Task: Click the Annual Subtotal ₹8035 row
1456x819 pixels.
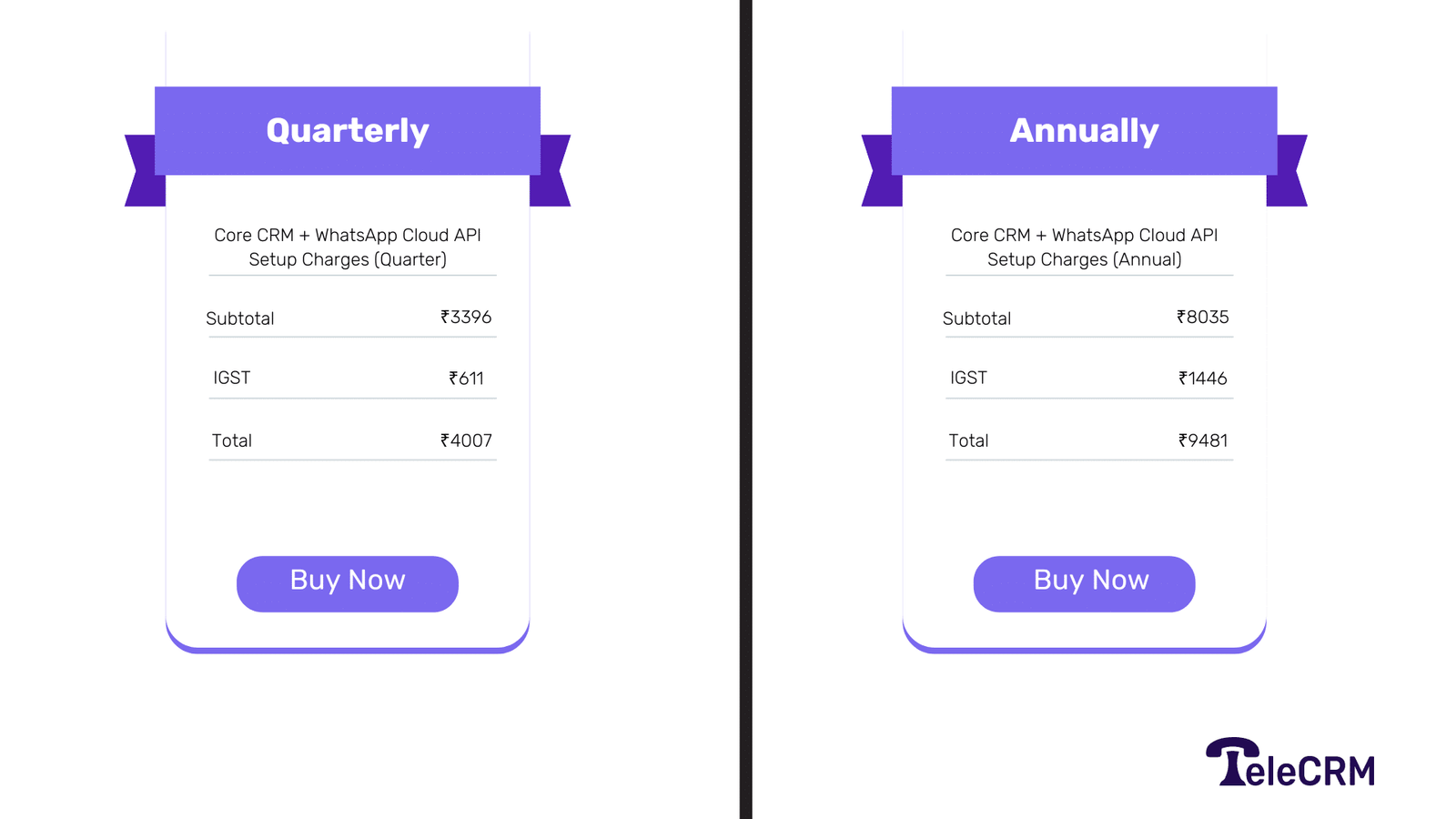Action: pos(1087,318)
